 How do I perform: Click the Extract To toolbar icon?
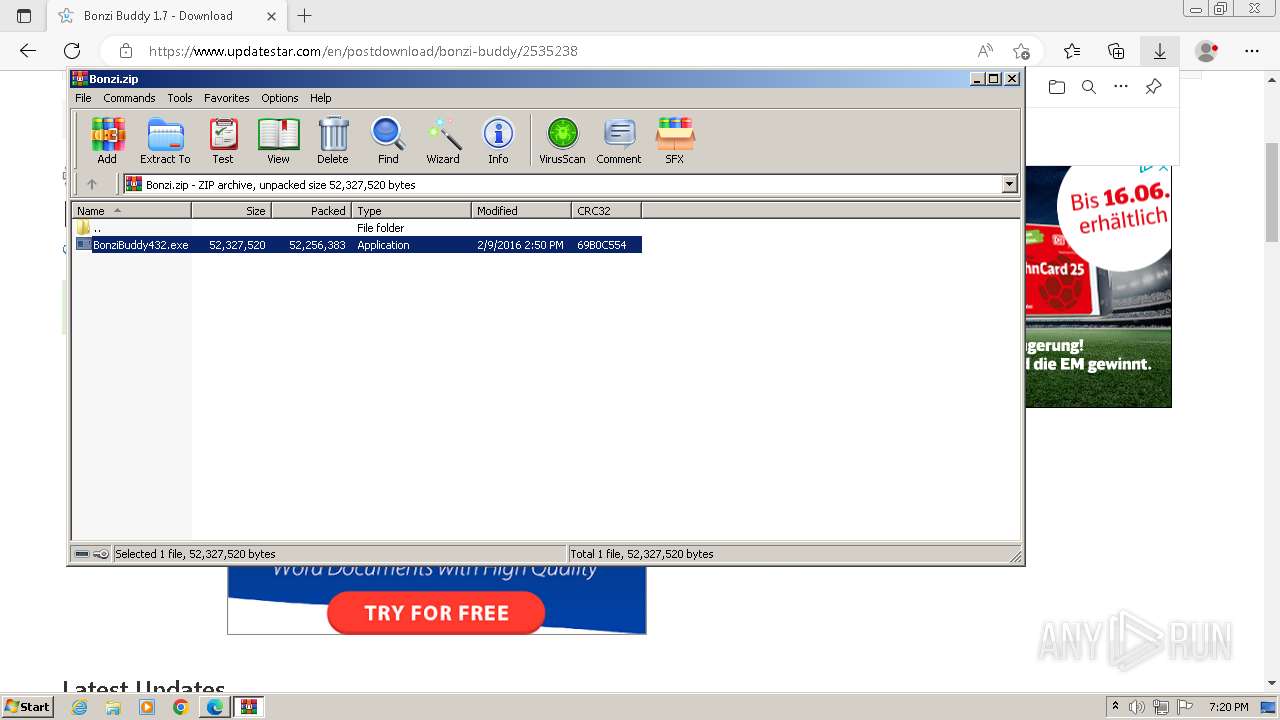[165, 140]
